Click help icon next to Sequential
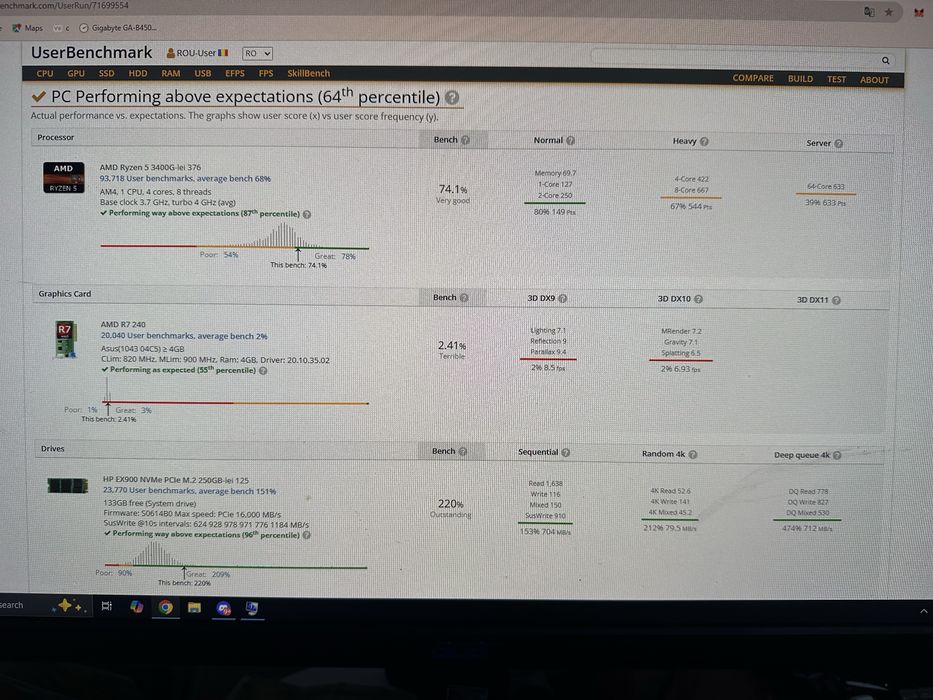 pyautogui.click(x=566, y=452)
